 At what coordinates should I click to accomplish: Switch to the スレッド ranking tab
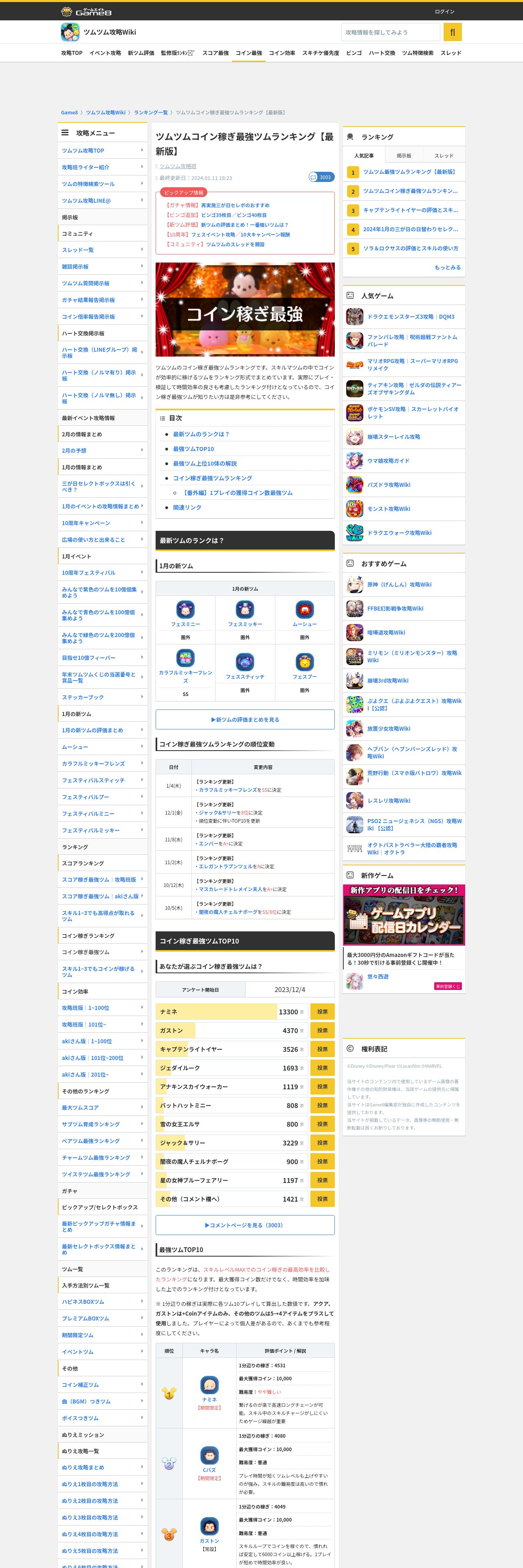click(x=444, y=155)
